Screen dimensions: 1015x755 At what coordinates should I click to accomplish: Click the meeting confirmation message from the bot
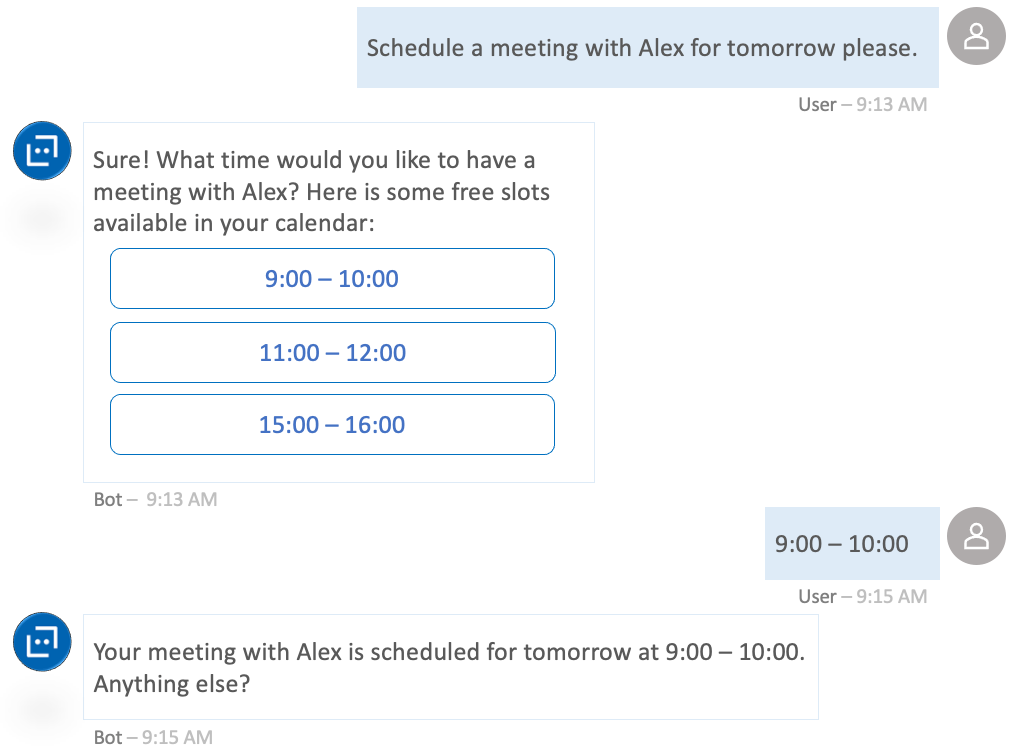point(450,666)
